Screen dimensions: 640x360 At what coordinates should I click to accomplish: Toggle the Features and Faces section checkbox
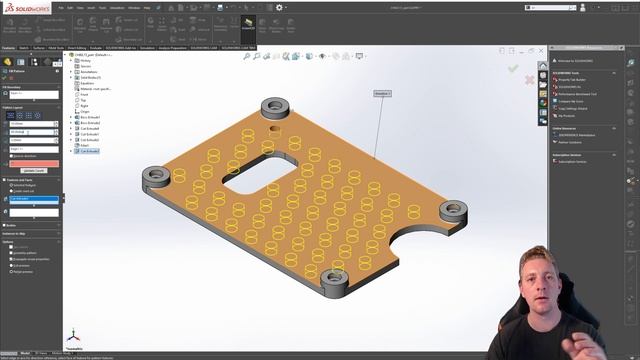[4, 180]
